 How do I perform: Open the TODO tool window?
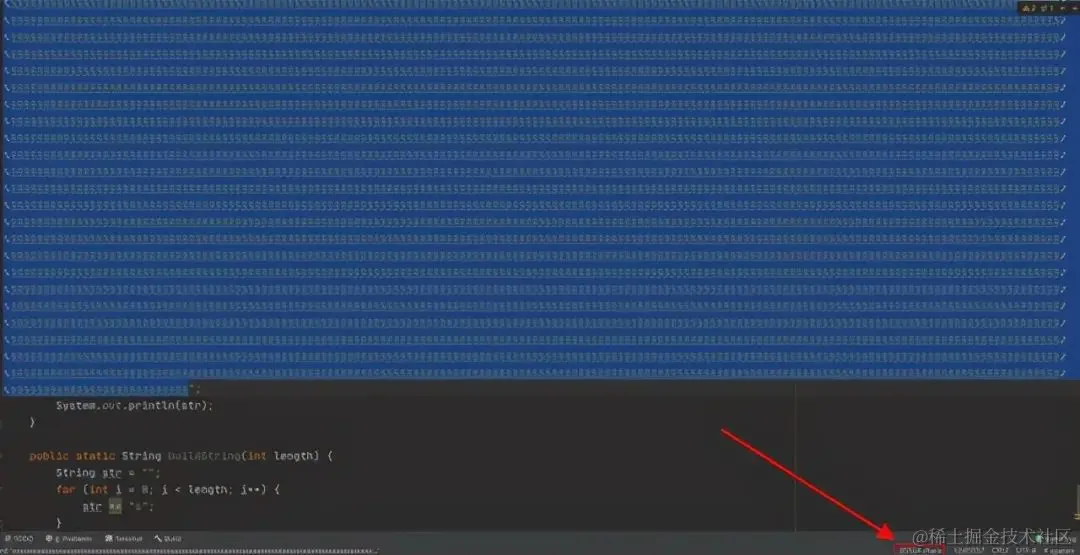[19, 538]
